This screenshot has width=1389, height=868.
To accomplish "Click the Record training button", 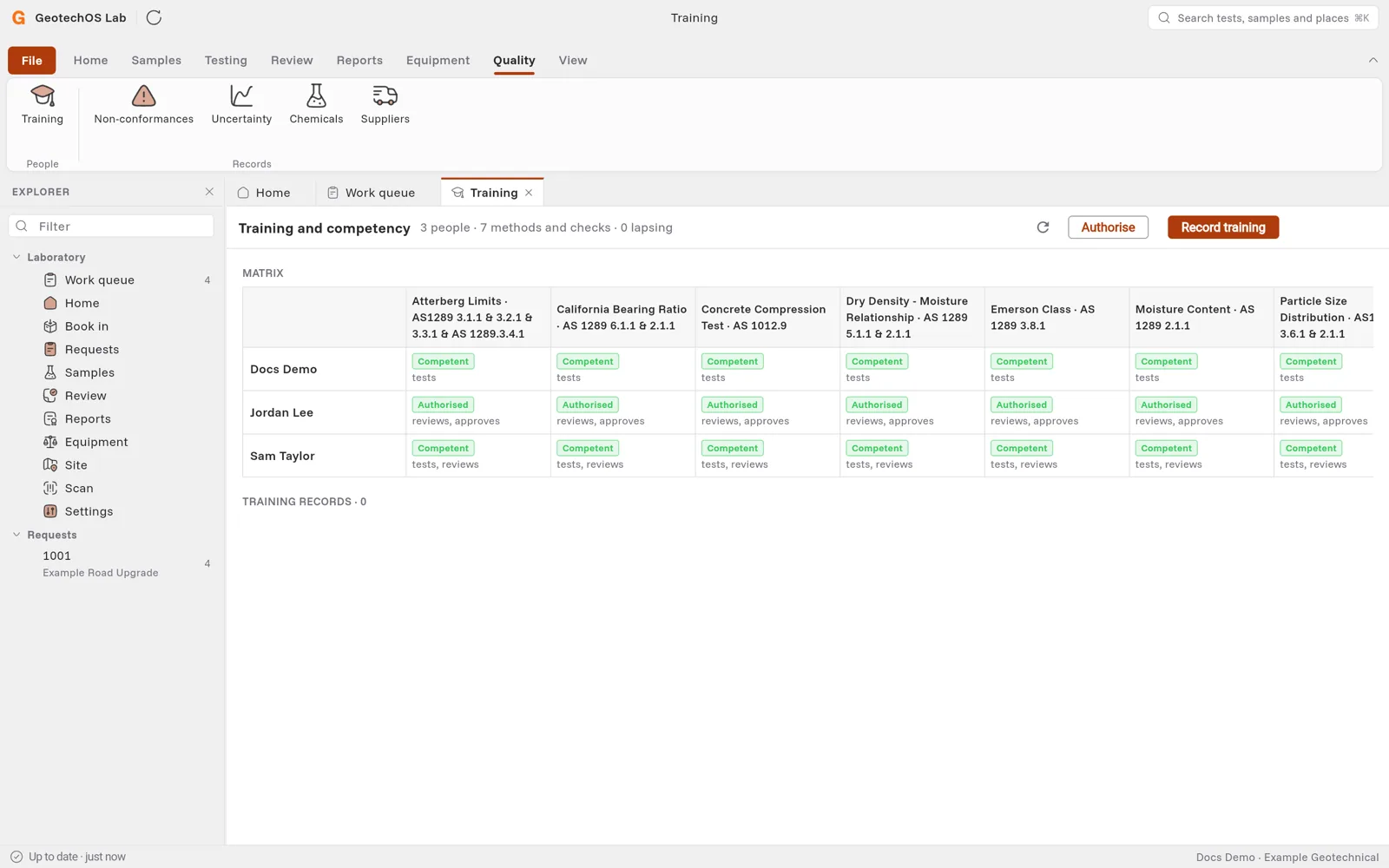I will click(1223, 227).
